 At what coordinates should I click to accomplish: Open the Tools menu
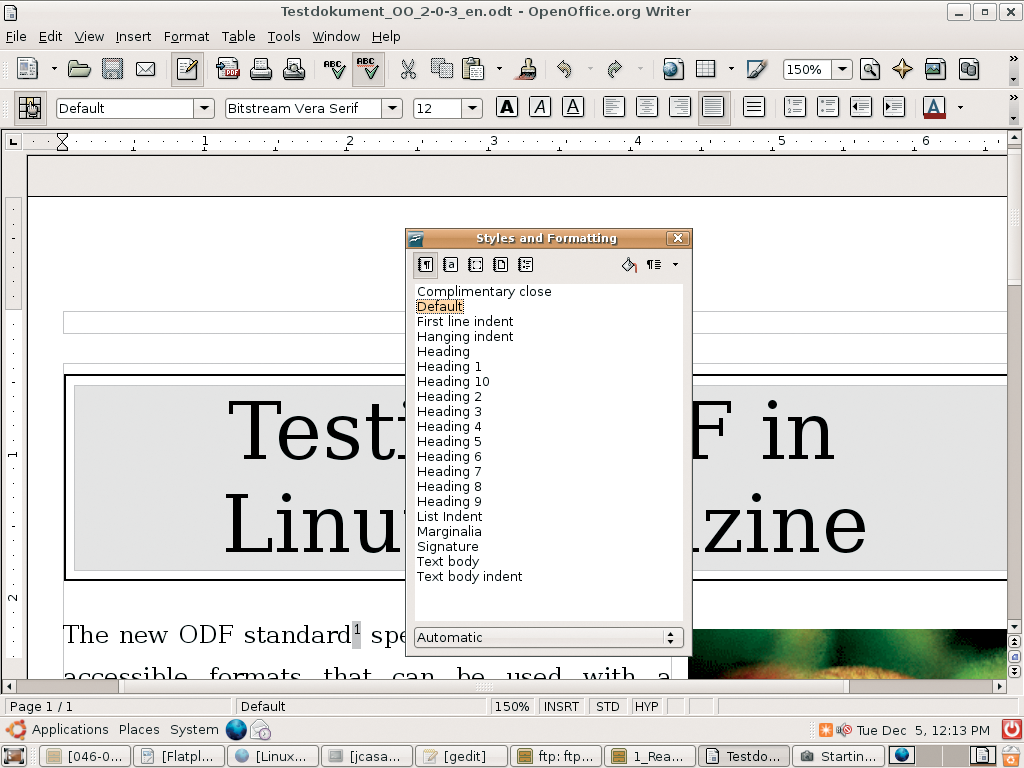click(x=284, y=37)
